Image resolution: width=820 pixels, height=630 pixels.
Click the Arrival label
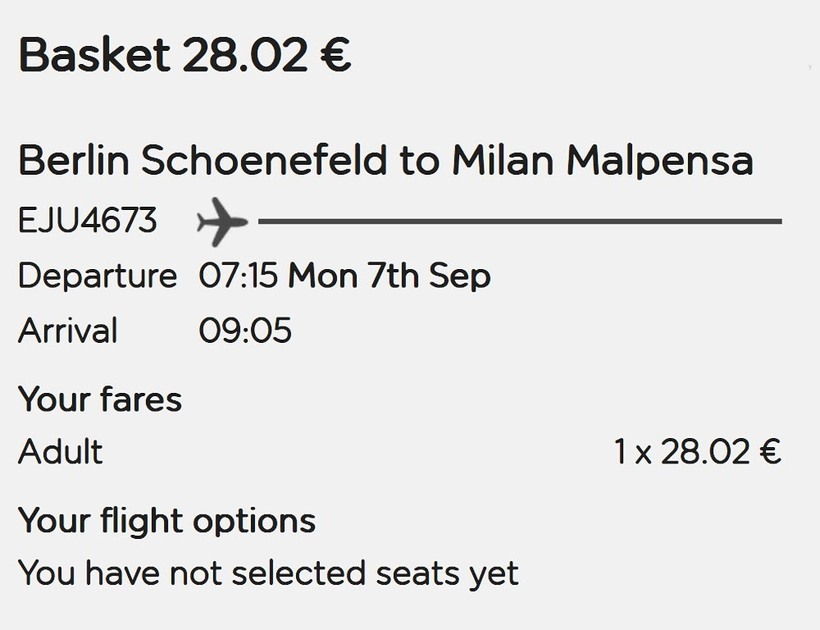tap(68, 331)
